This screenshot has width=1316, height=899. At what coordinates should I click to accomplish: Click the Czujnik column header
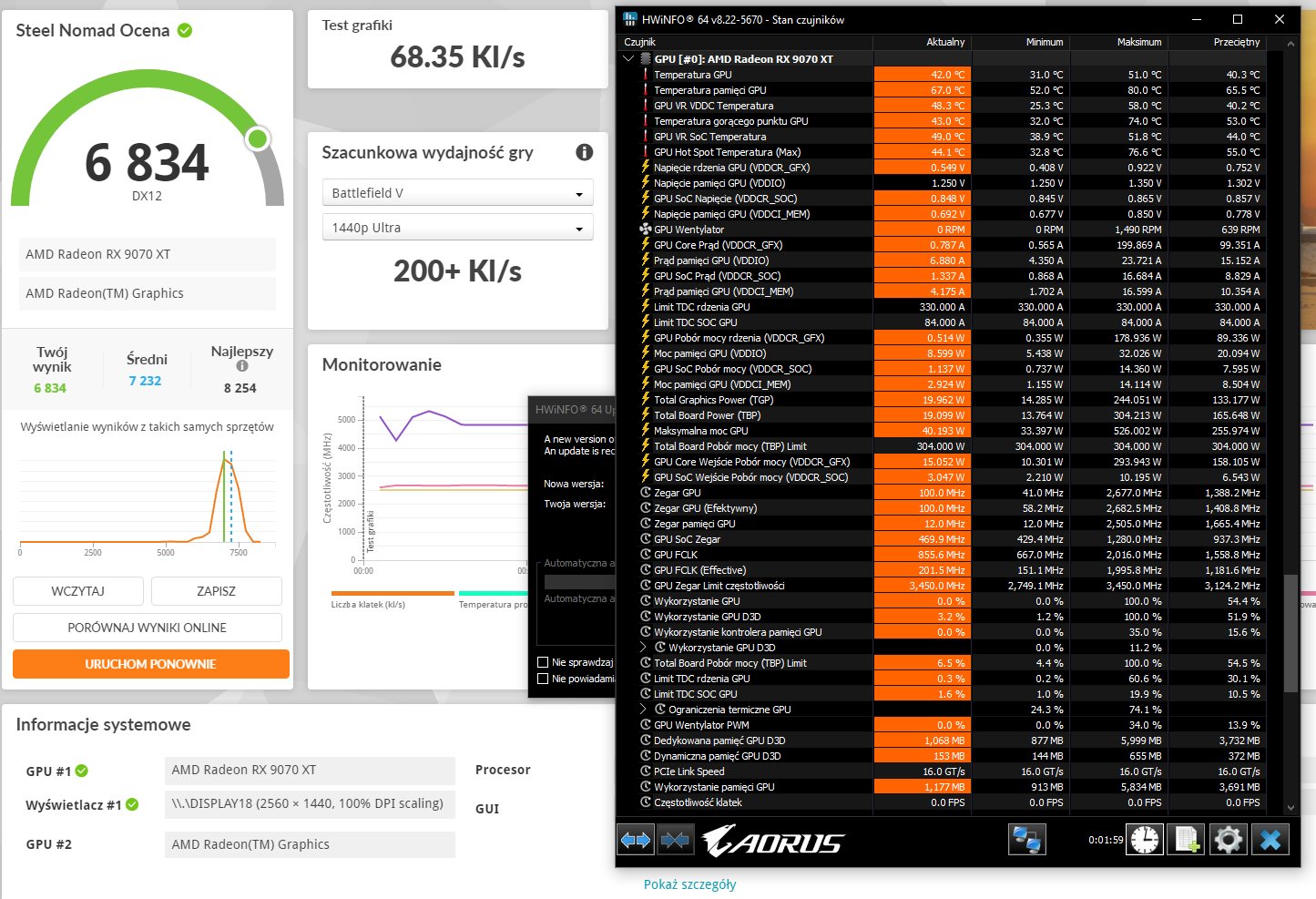(x=745, y=42)
